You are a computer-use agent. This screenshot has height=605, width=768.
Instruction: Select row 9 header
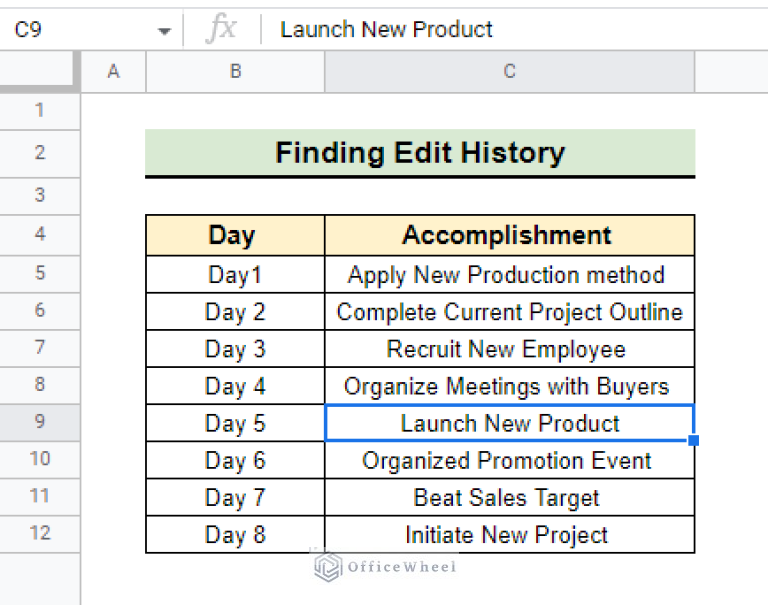(40, 422)
